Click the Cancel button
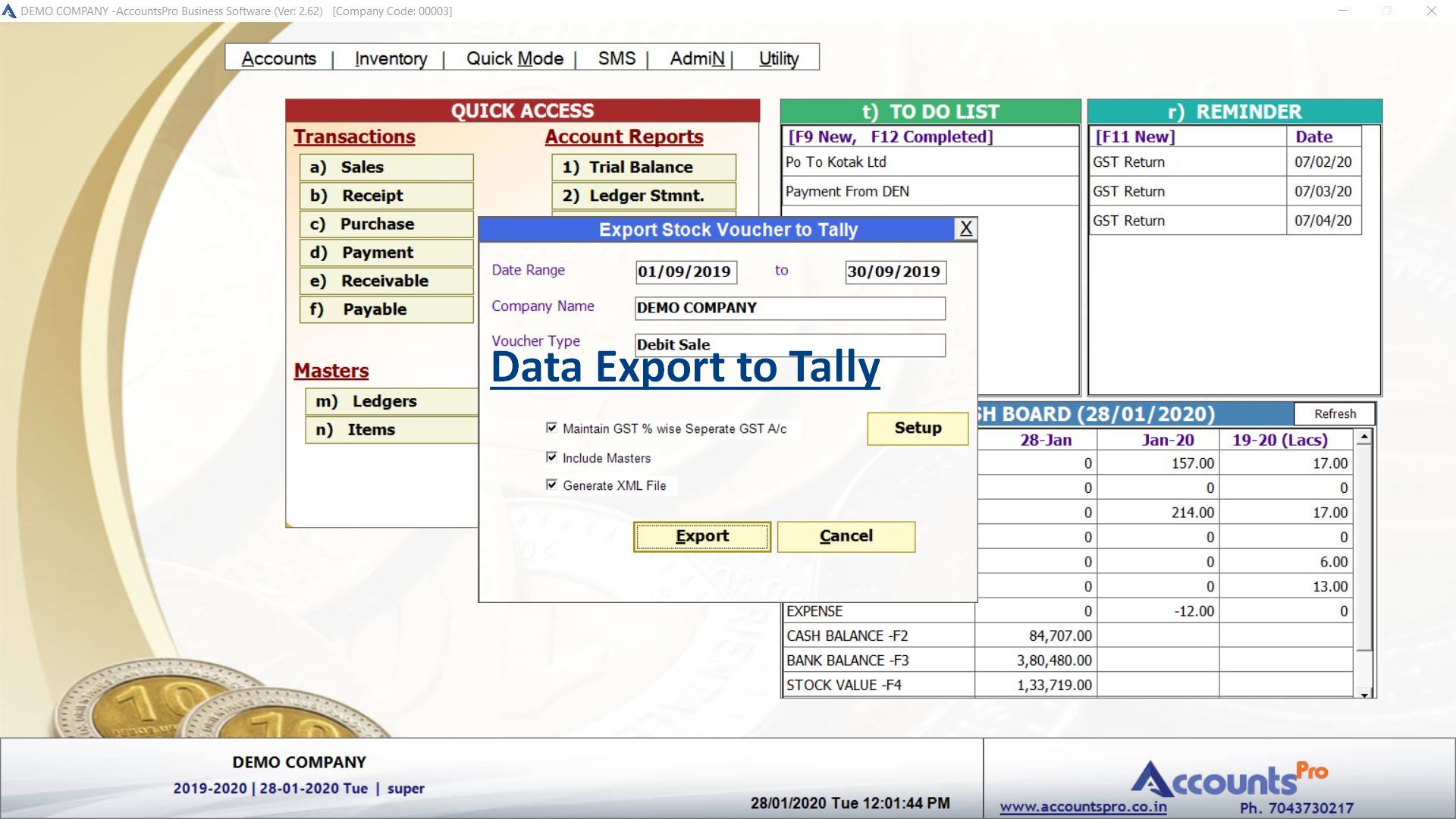 (846, 536)
